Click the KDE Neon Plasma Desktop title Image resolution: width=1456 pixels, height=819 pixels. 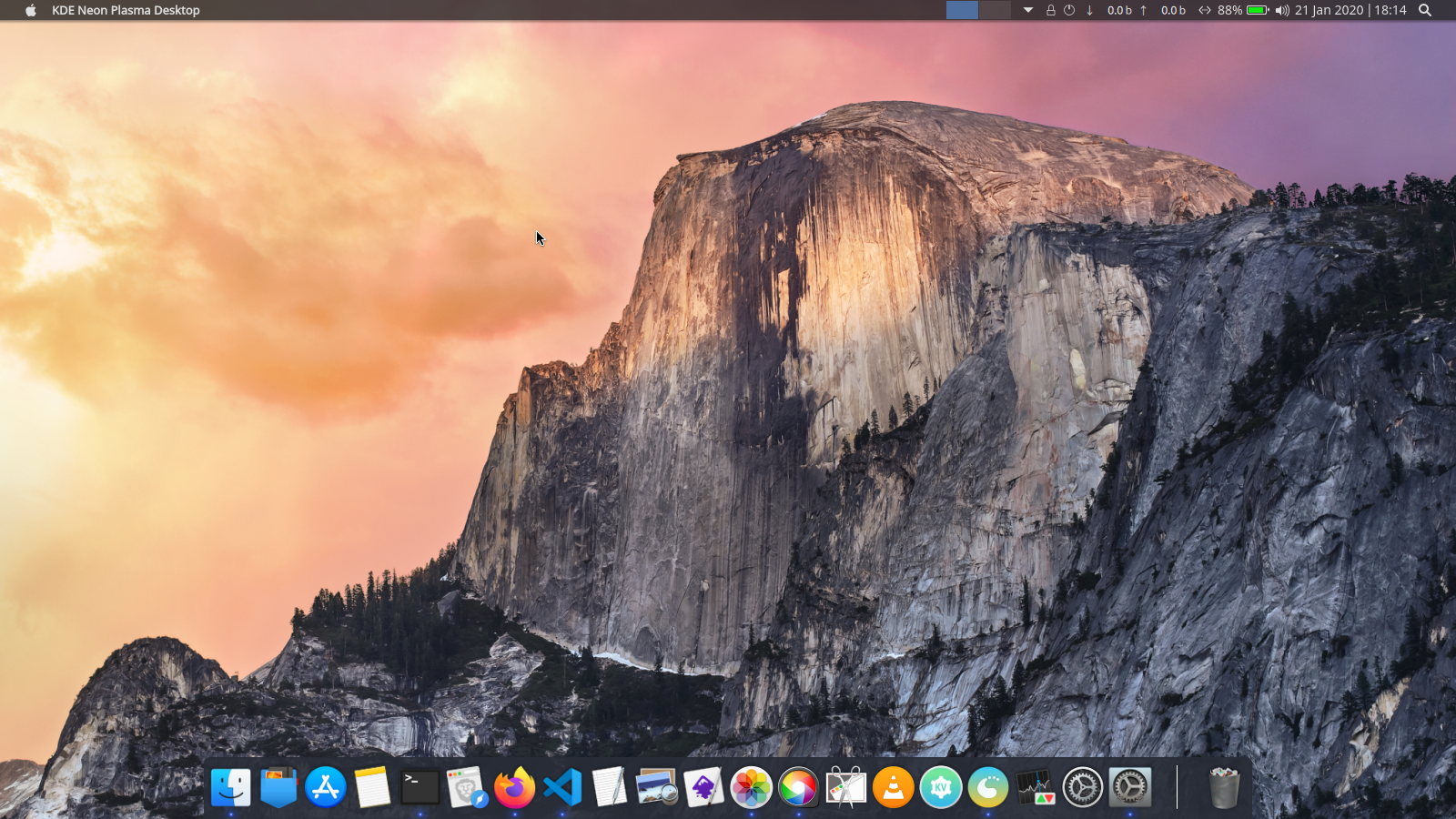pos(126,10)
